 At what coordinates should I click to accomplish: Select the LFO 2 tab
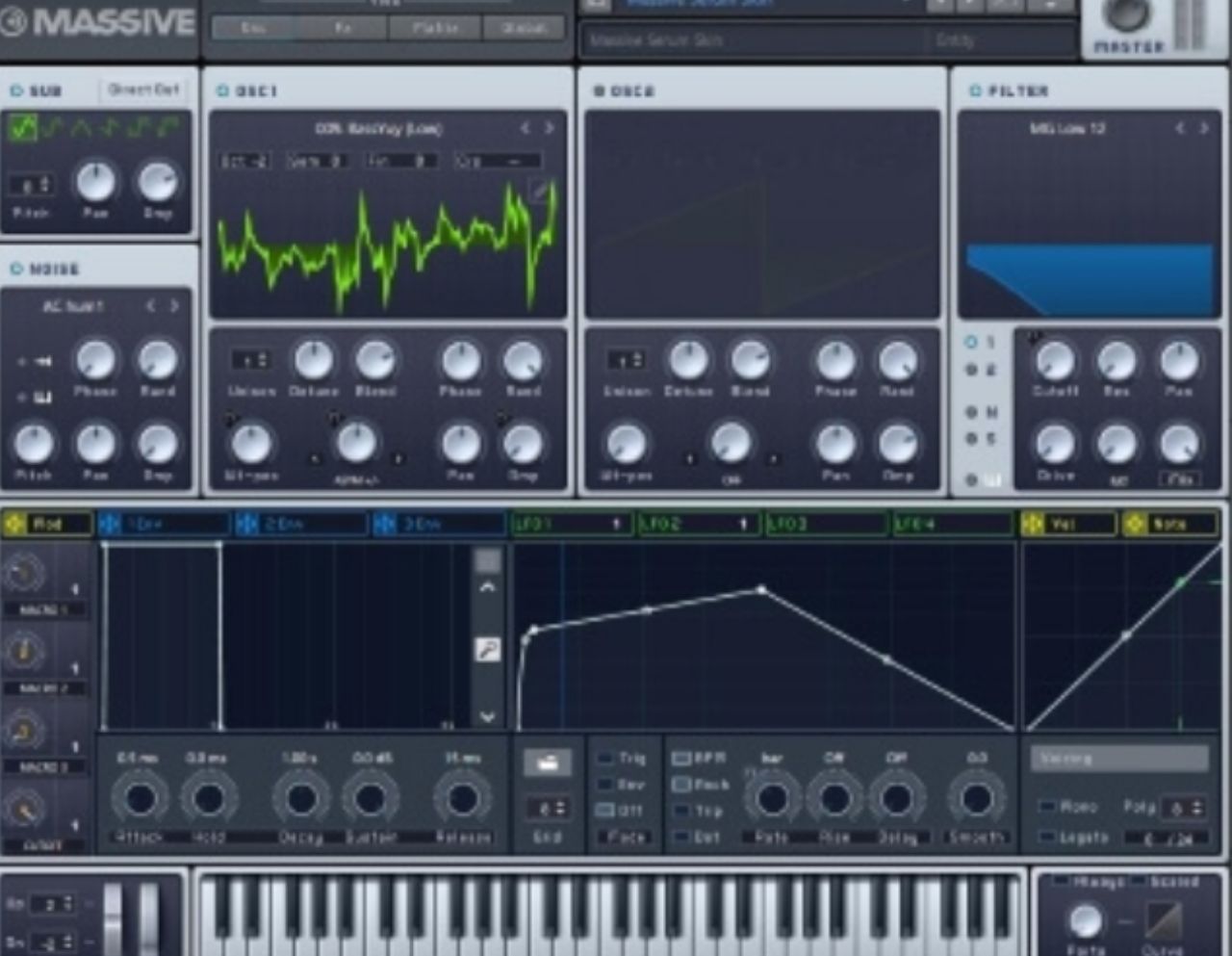click(x=700, y=524)
